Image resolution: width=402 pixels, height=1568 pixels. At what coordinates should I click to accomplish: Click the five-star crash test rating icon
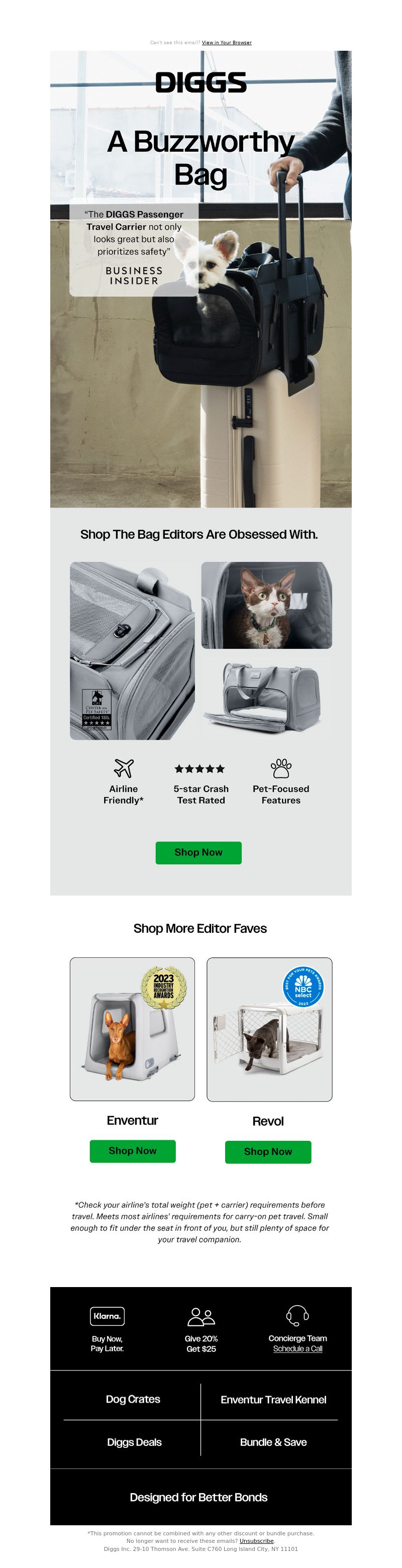click(x=200, y=769)
